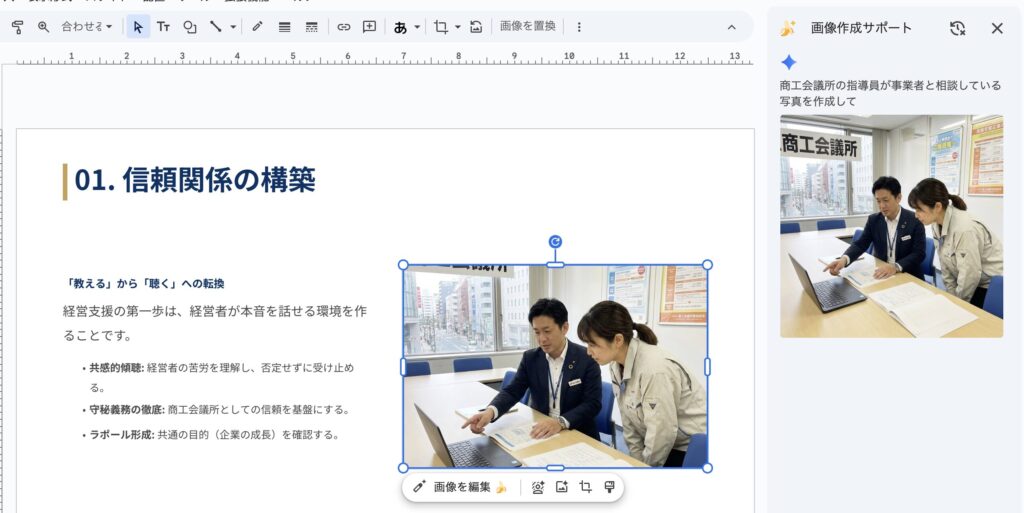Click the insert link icon
Viewport: 1024px width, 513px height.
(343, 27)
